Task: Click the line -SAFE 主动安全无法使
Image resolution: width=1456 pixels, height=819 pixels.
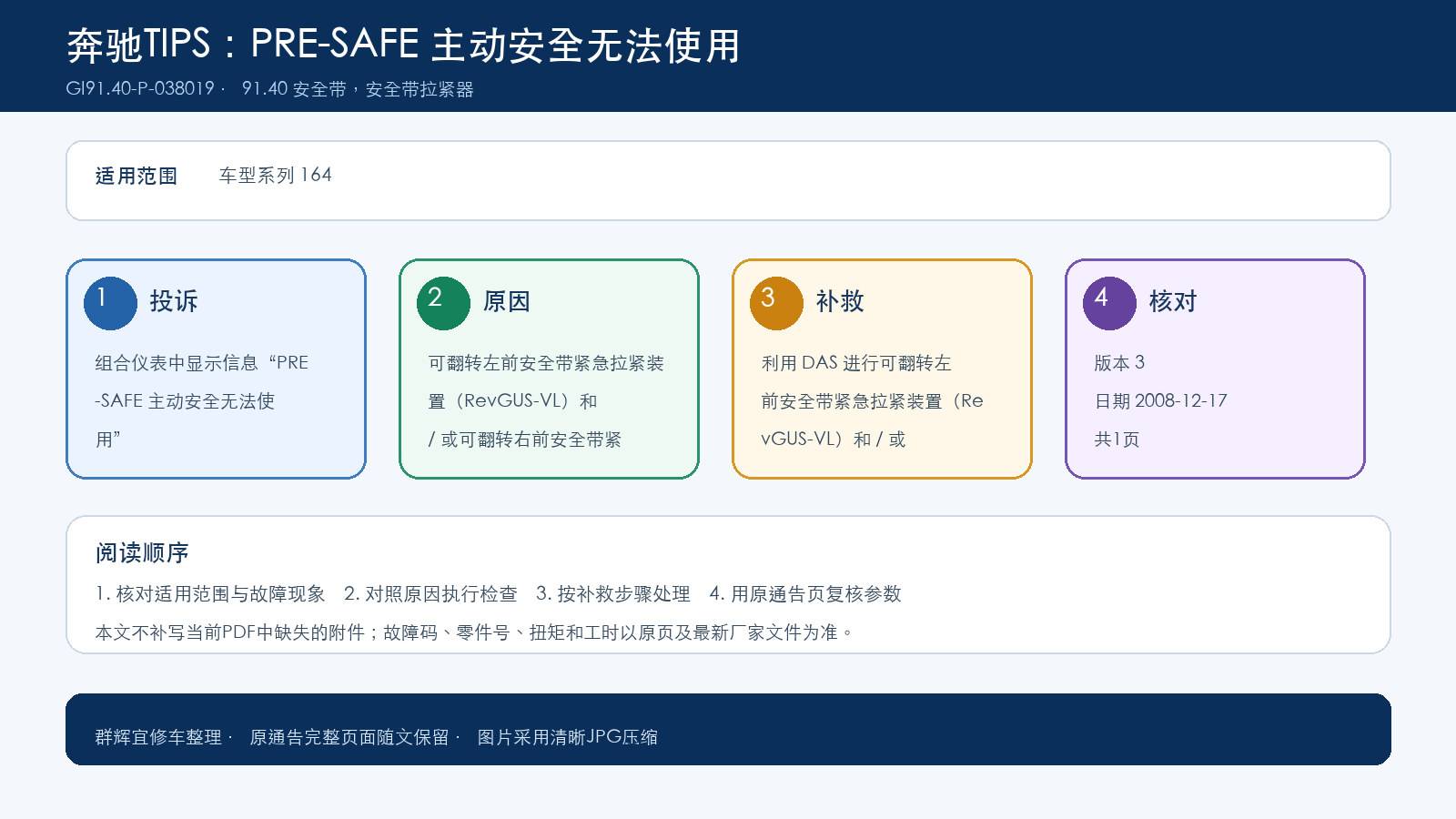Action: [185, 401]
